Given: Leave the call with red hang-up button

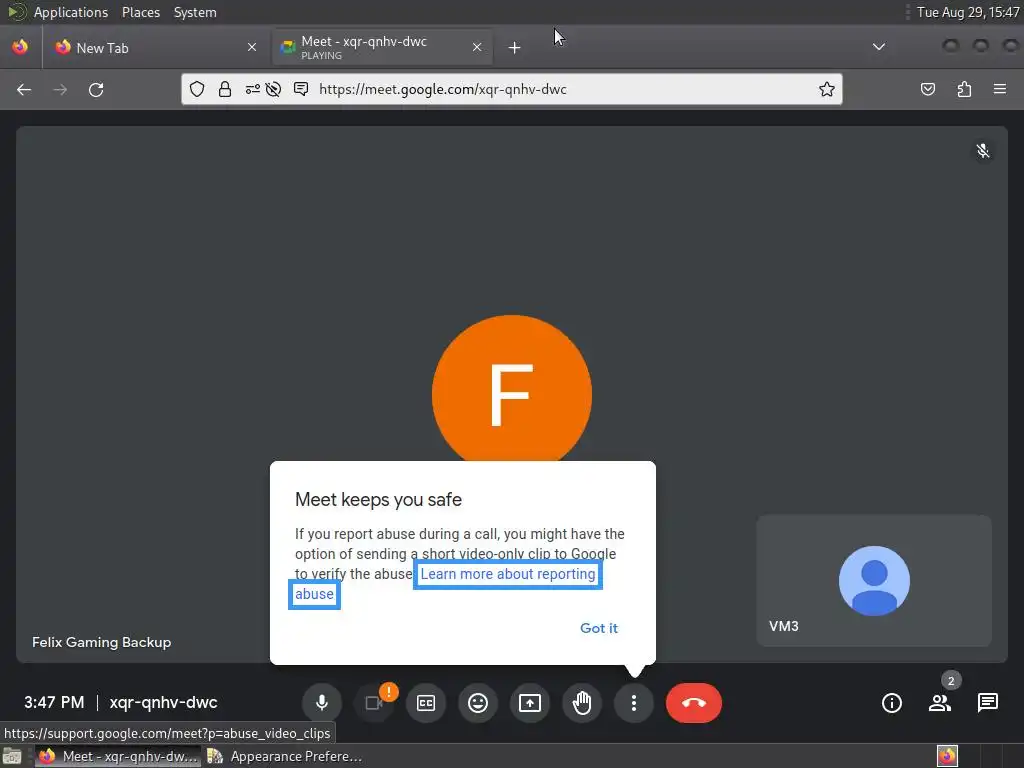Looking at the screenshot, I should click(x=694, y=703).
